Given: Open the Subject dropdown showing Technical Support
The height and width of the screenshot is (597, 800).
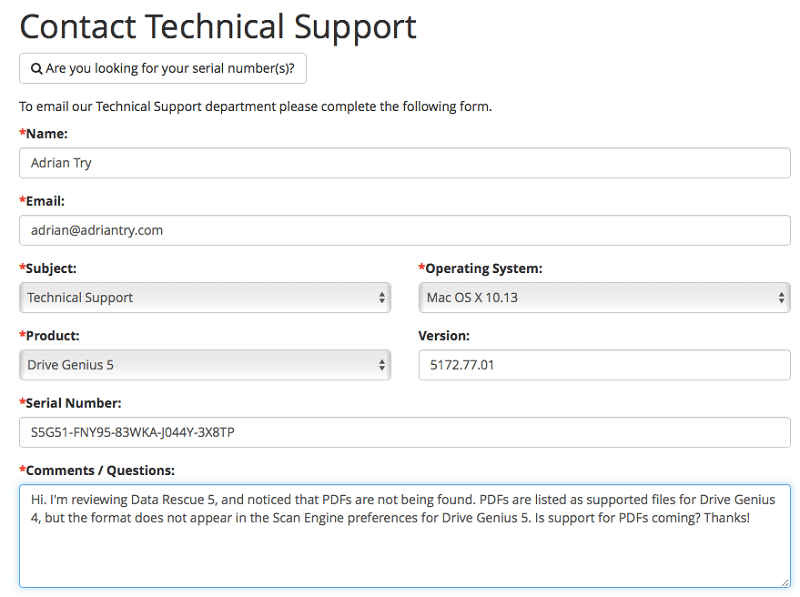Looking at the screenshot, I should pyautogui.click(x=205, y=297).
